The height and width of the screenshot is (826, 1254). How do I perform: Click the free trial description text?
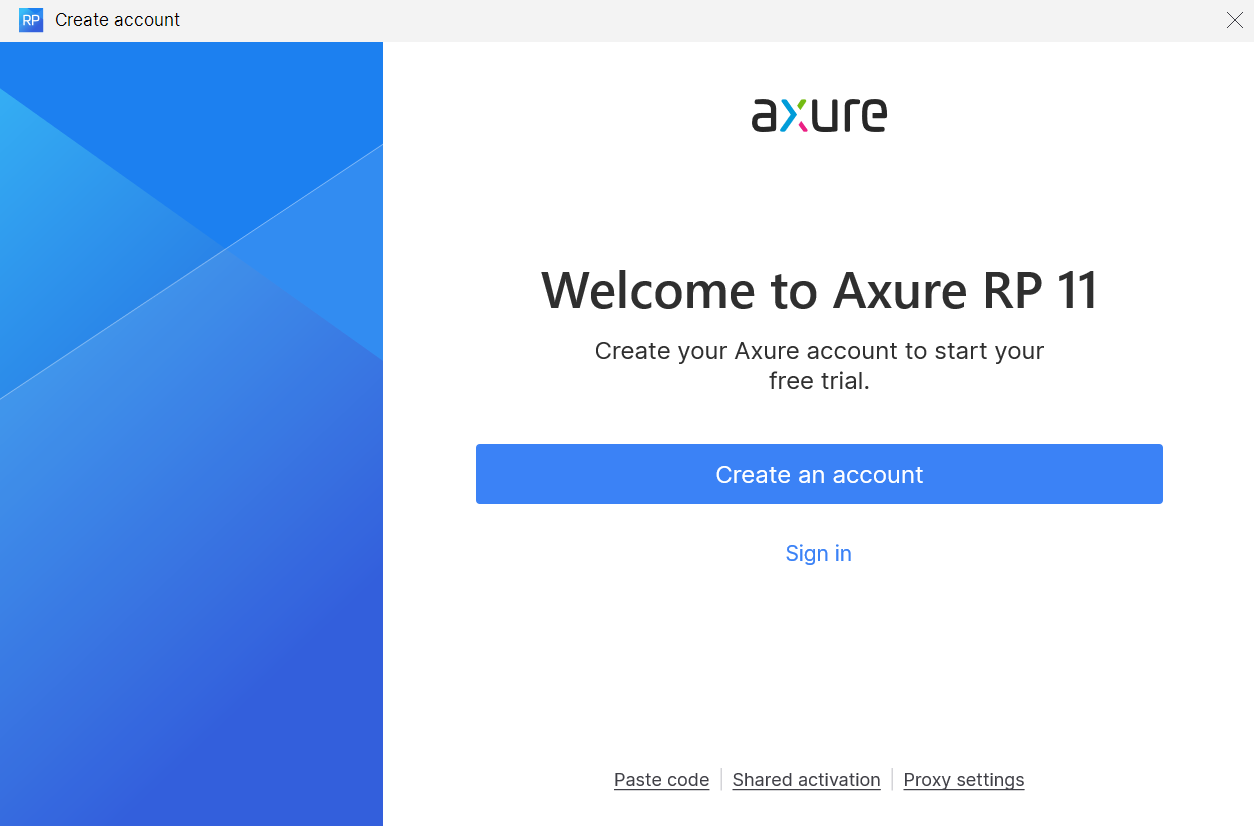[819, 365]
